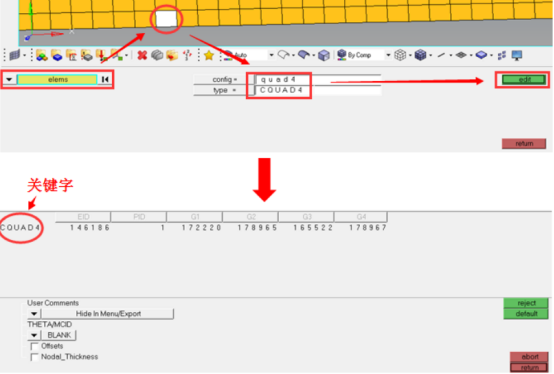
Task: Click the reject button
Action: coord(526,303)
